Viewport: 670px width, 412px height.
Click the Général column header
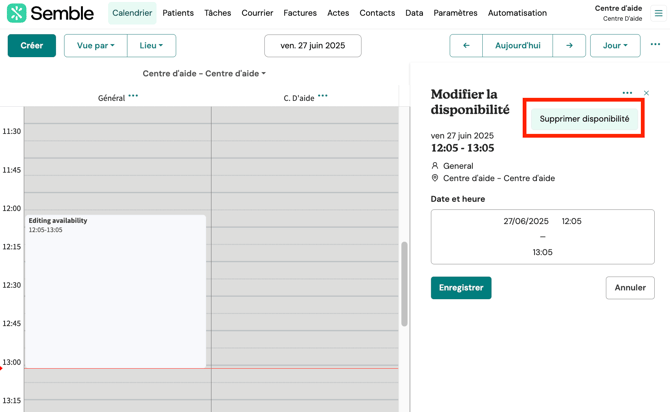pyautogui.click(x=112, y=98)
